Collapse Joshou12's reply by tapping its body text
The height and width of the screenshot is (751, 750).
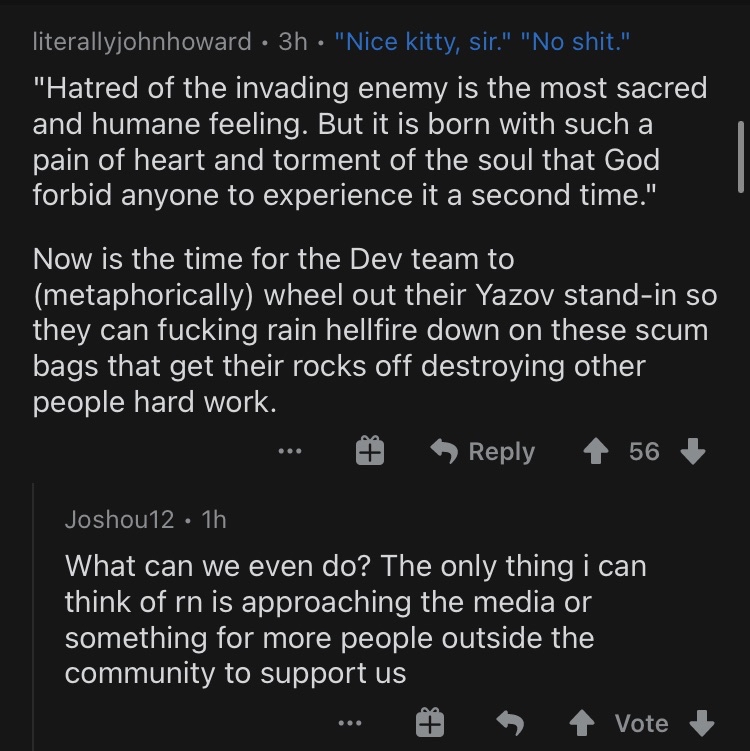tap(355, 619)
